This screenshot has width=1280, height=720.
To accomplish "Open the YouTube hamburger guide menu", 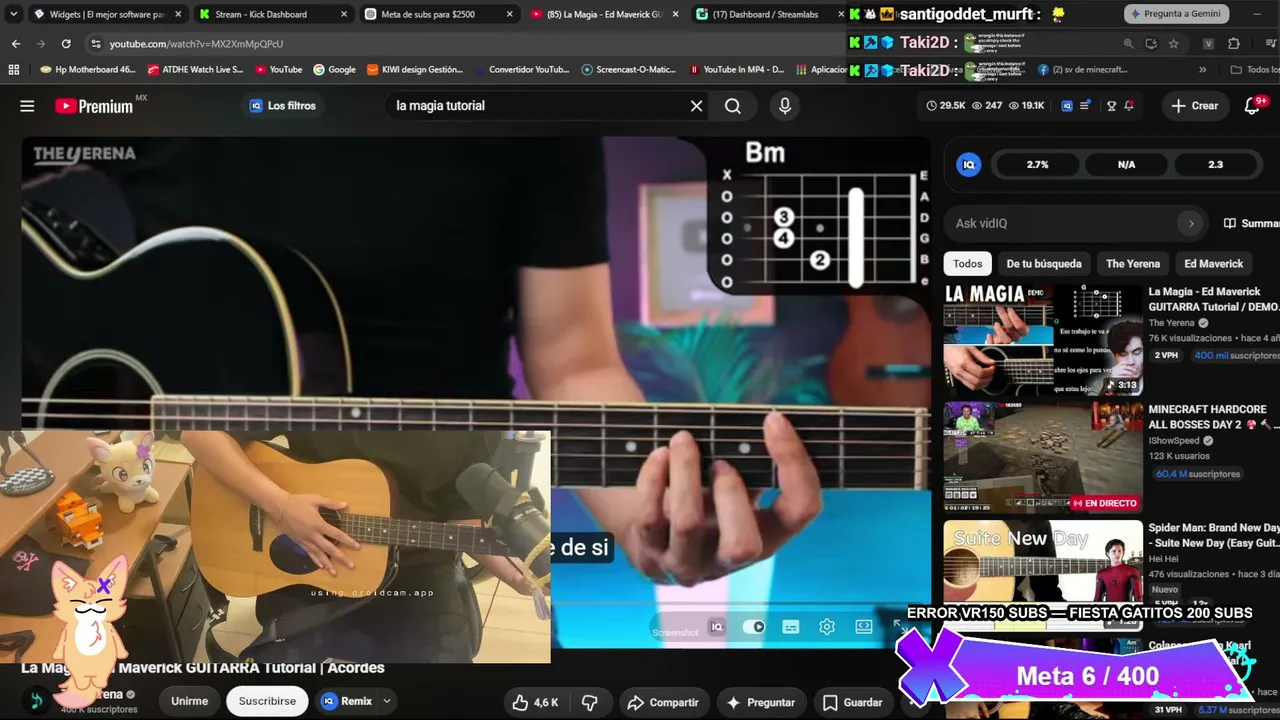I will click(27, 106).
